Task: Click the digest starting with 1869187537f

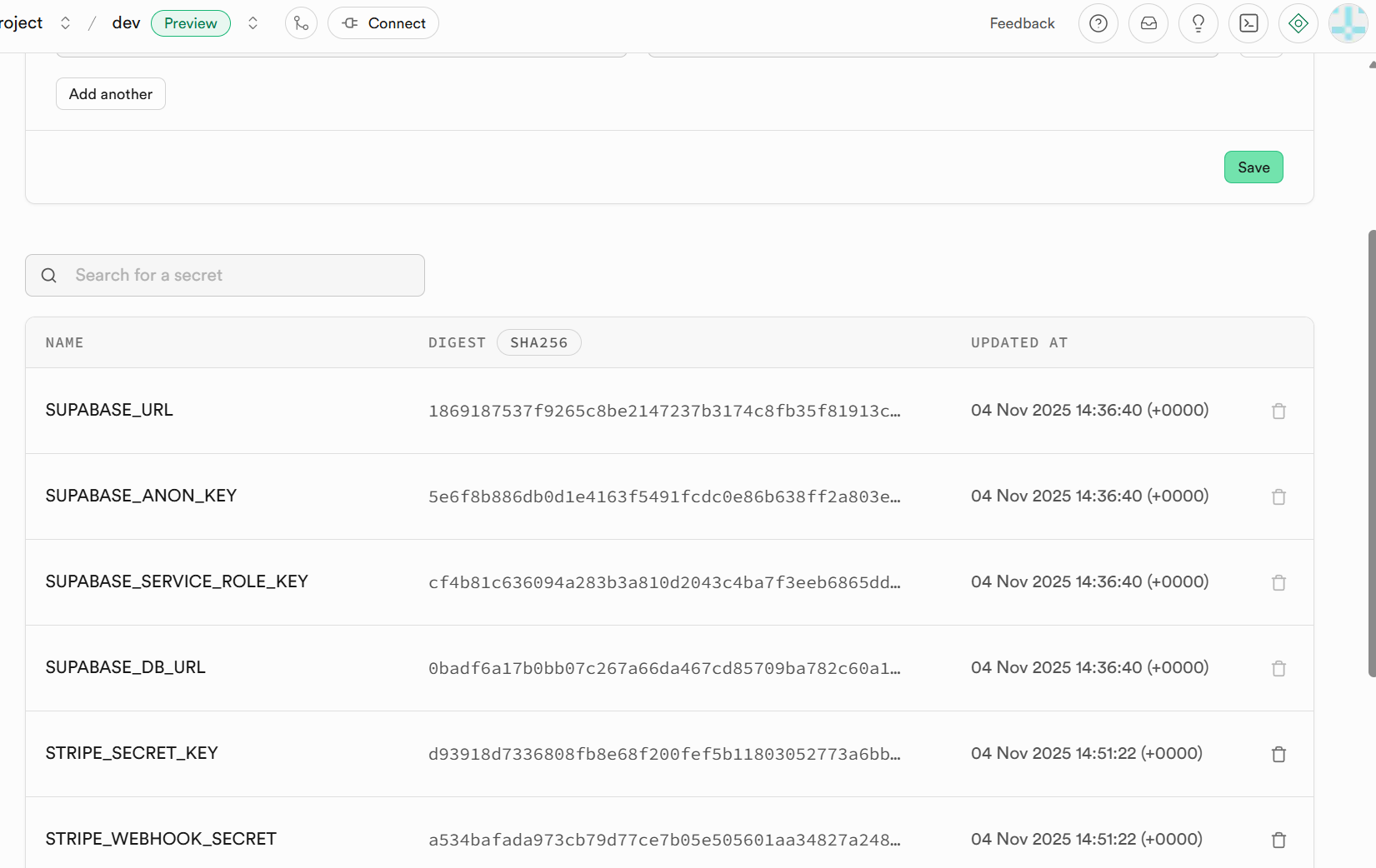Action: tap(664, 411)
